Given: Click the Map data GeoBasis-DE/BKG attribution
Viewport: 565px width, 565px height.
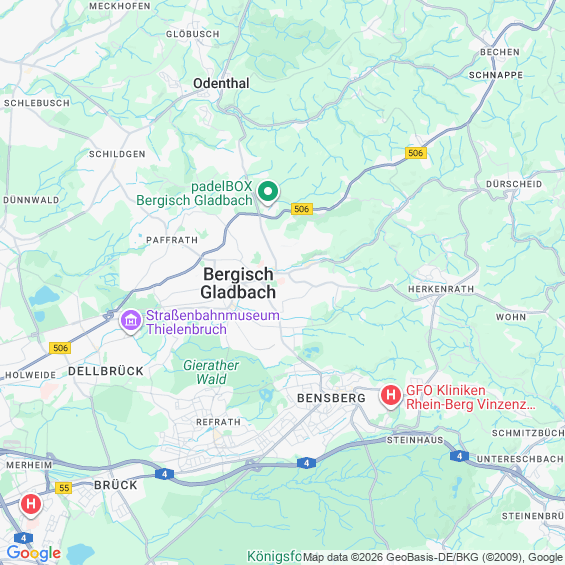Looking at the screenshot, I should click(433, 557).
